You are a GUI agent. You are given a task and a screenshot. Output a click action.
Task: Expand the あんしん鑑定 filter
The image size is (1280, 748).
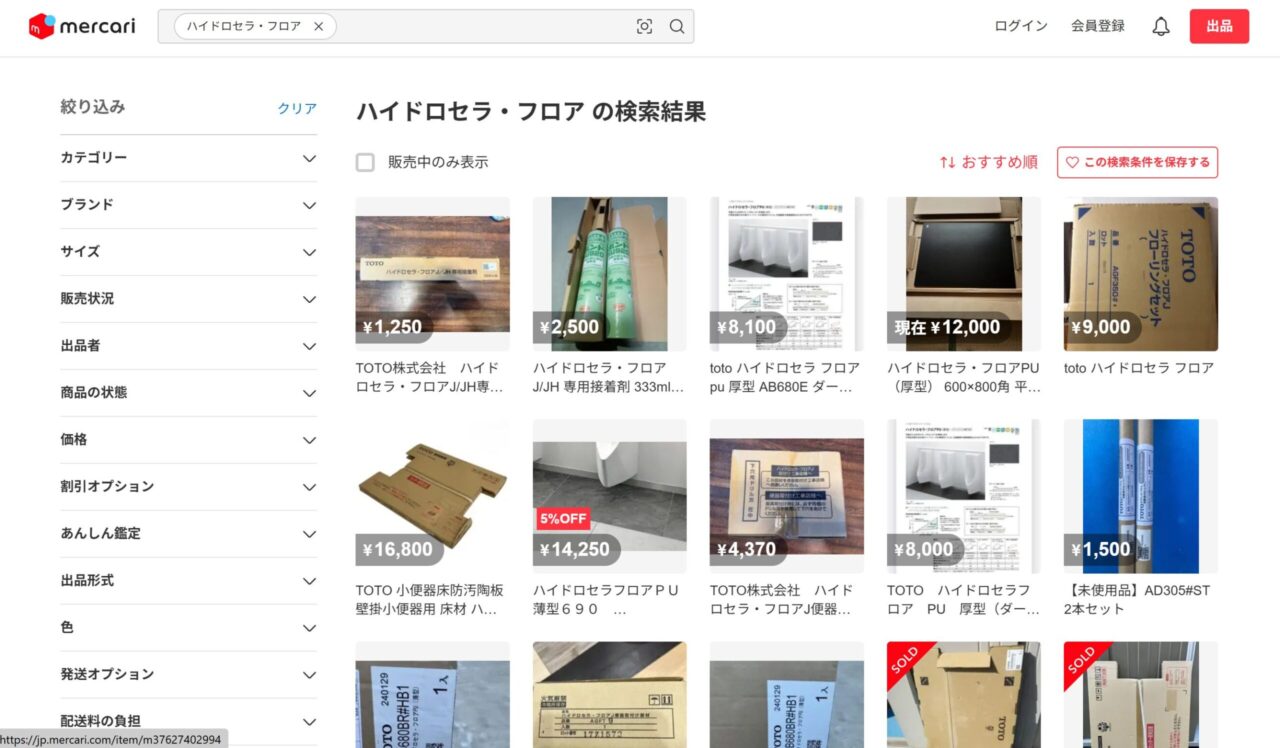[x=188, y=534]
